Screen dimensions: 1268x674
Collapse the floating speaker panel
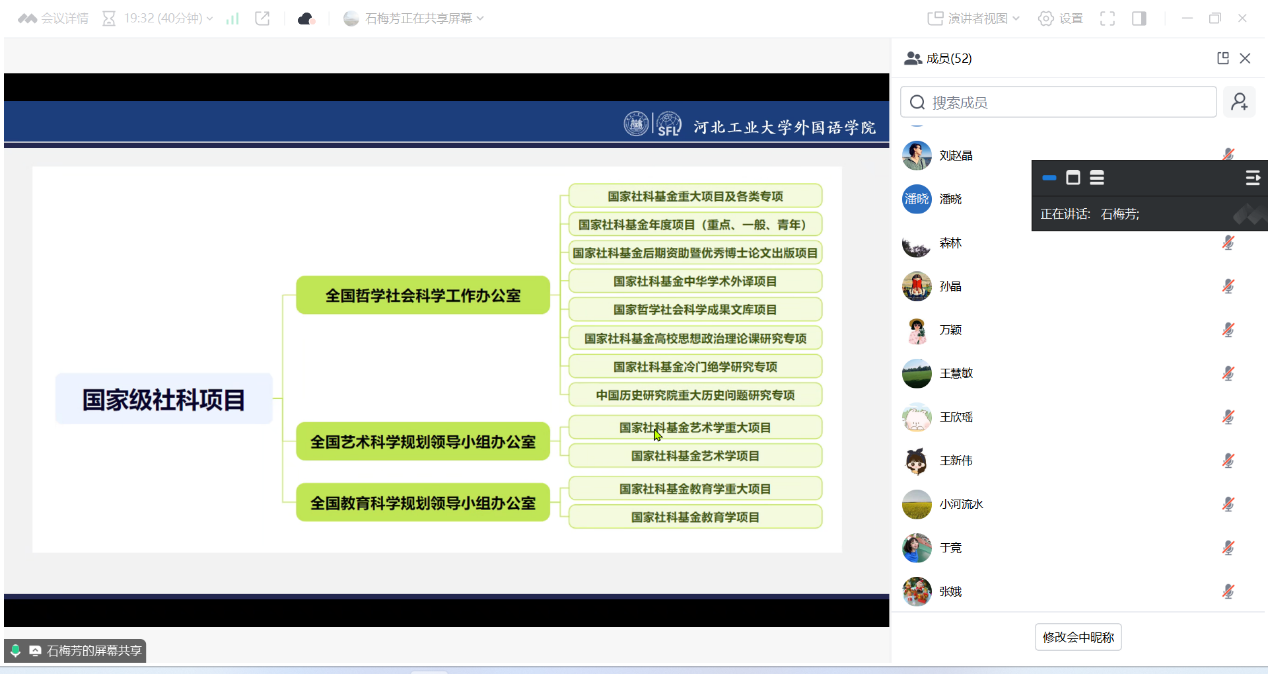pos(1252,178)
